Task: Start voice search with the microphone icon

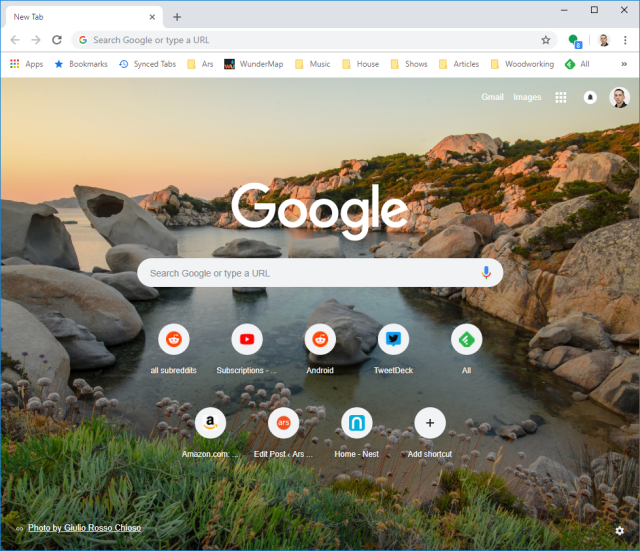Action: click(x=487, y=273)
